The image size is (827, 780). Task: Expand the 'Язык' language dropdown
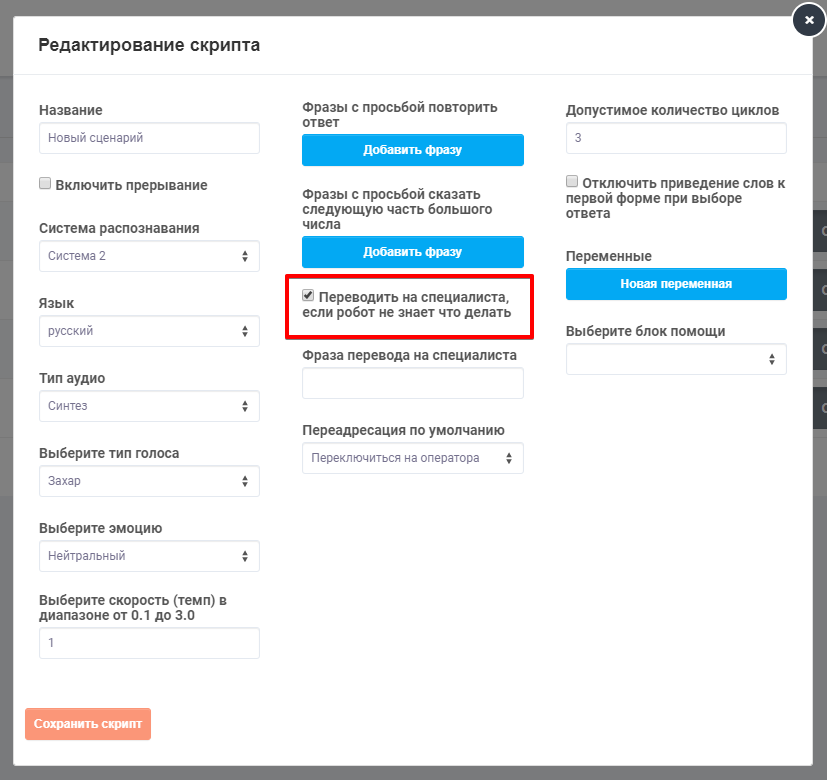point(149,331)
